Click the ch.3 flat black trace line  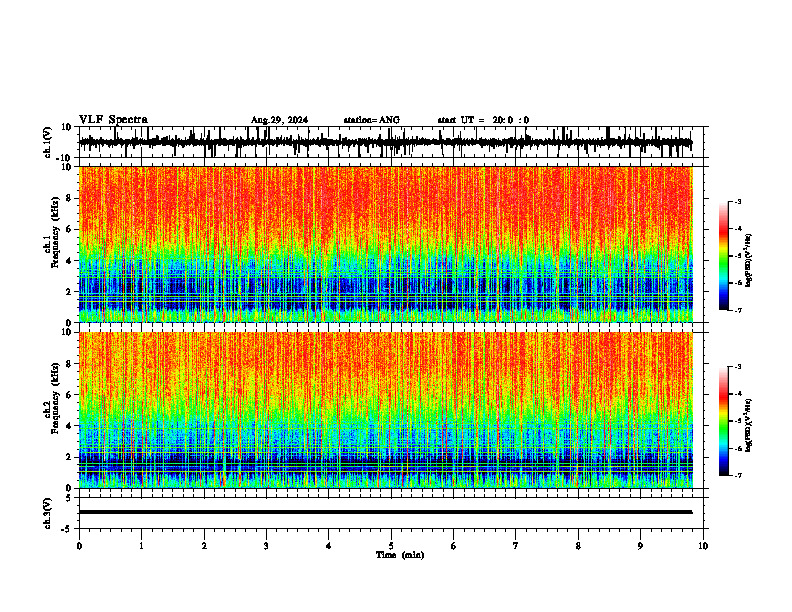[x=385, y=512]
